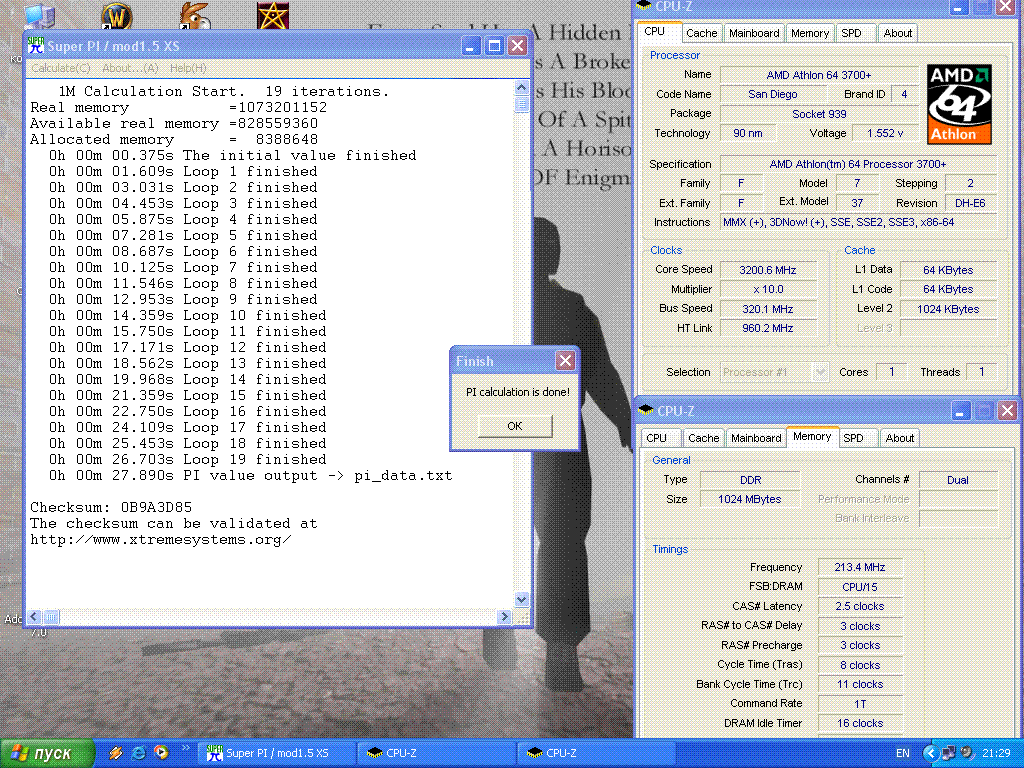This screenshot has height=768, width=1024.
Task: Minimize the Super PI window
Action: 471,46
